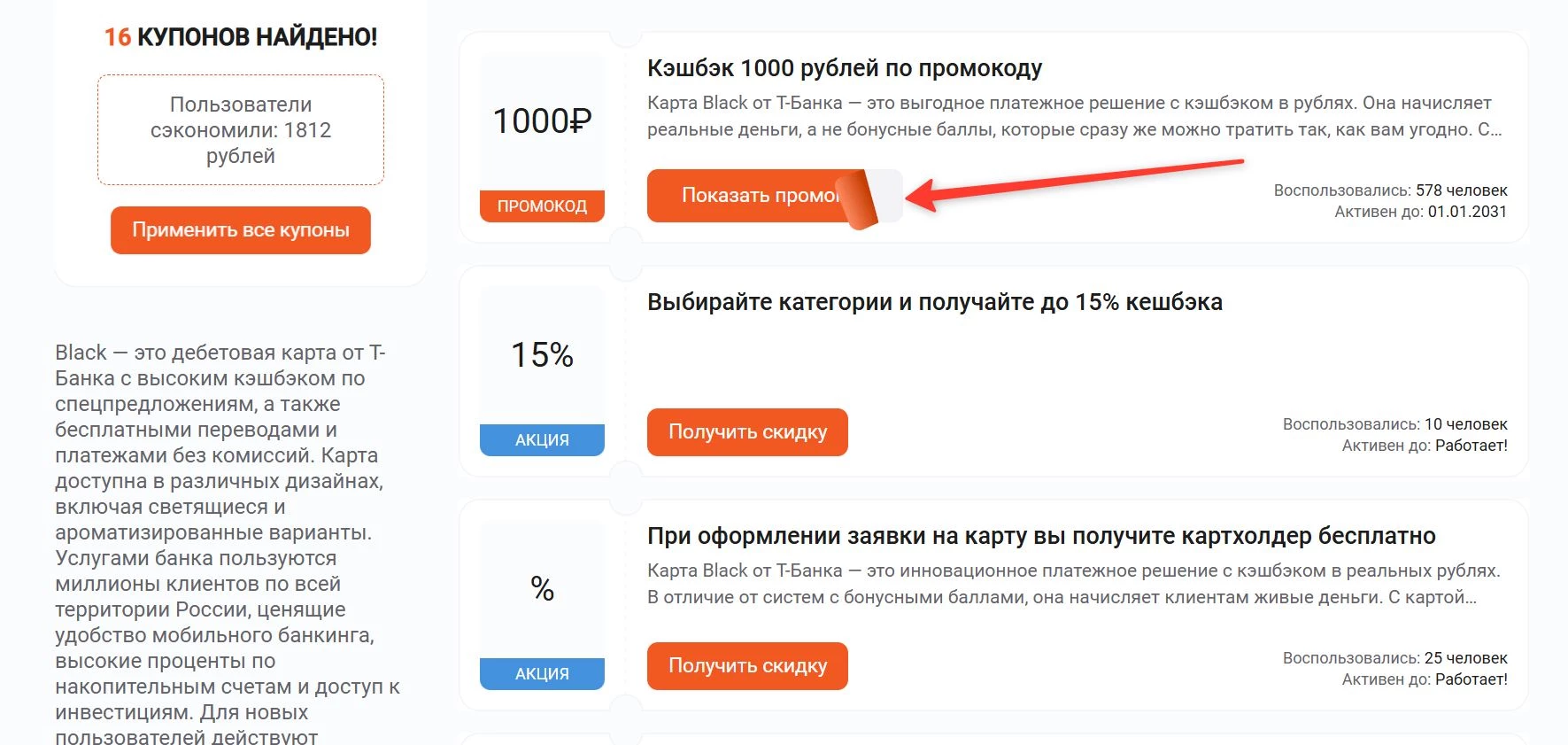Select the 15% discount value tile

pyautogui.click(x=542, y=354)
